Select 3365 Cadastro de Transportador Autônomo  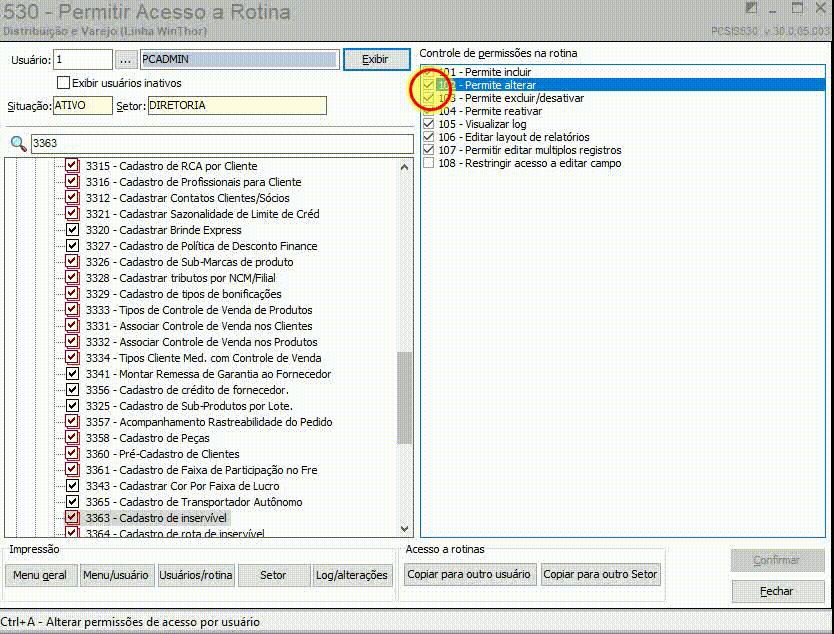[x=194, y=502]
